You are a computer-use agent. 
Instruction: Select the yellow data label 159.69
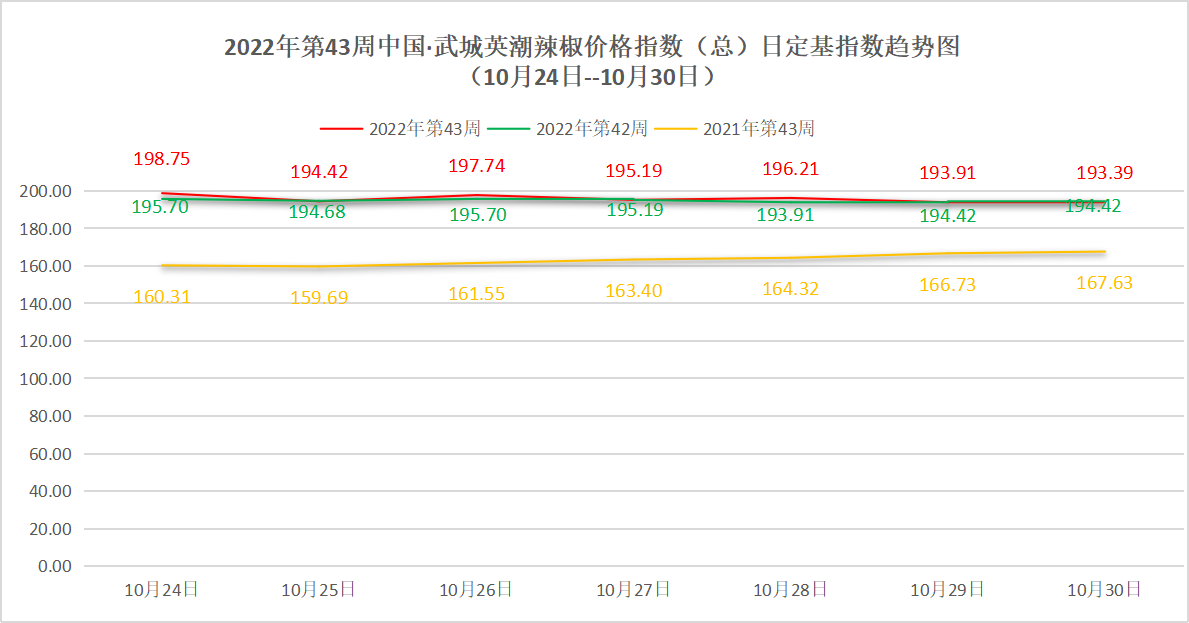318,298
